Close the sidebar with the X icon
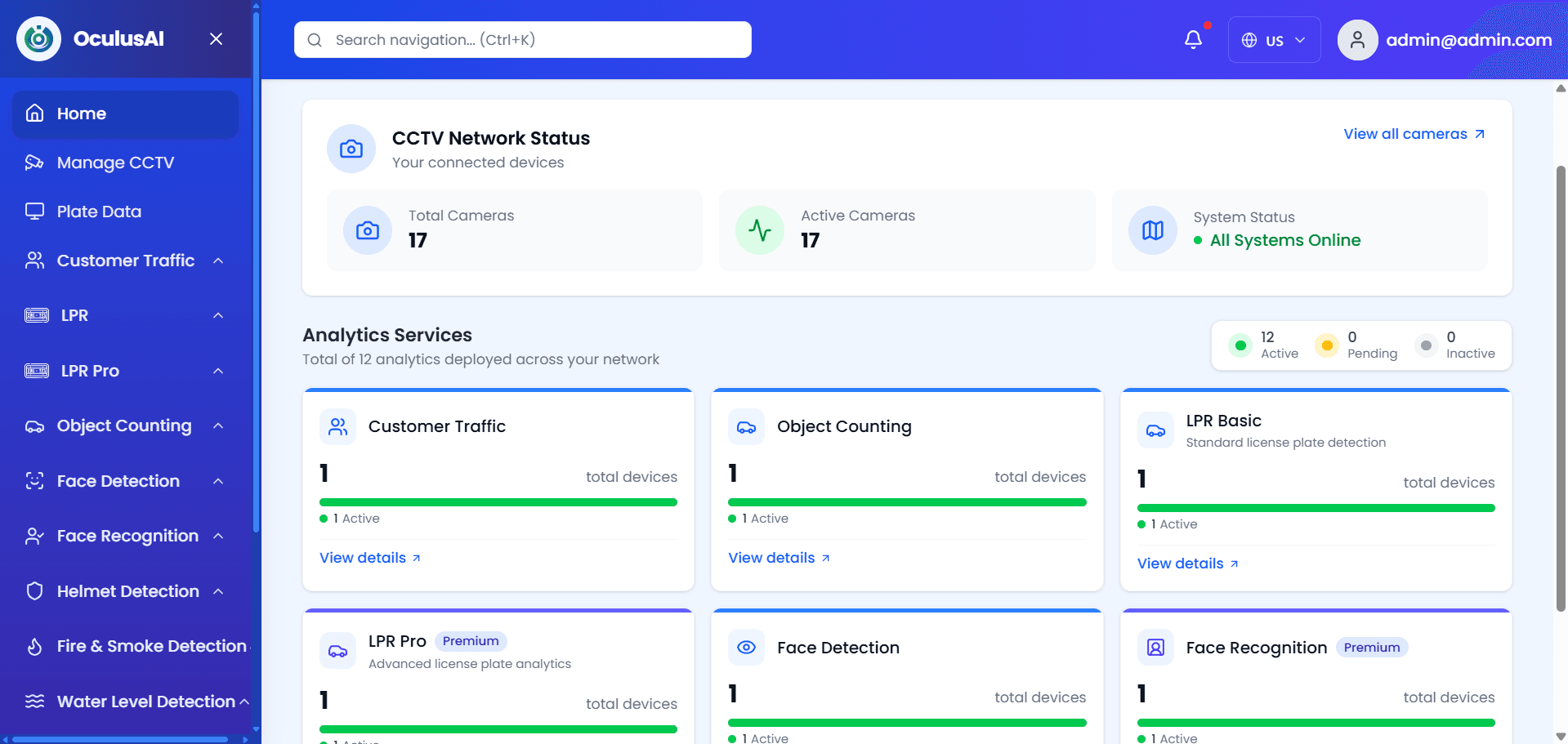The width and height of the screenshot is (1568, 744). coord(216,39)
